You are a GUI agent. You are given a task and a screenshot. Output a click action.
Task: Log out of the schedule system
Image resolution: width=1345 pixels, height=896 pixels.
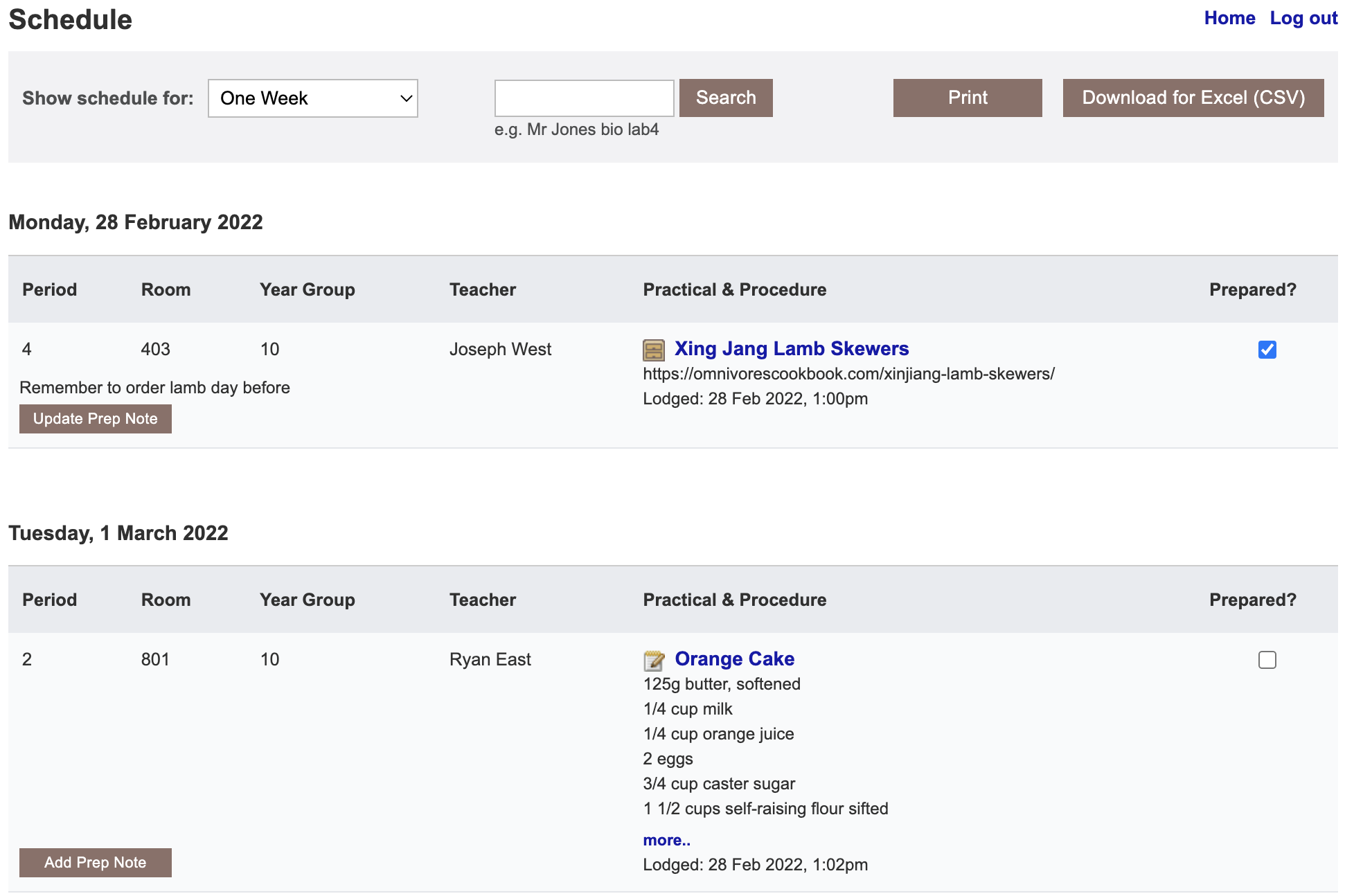[x=1304, y=18]
